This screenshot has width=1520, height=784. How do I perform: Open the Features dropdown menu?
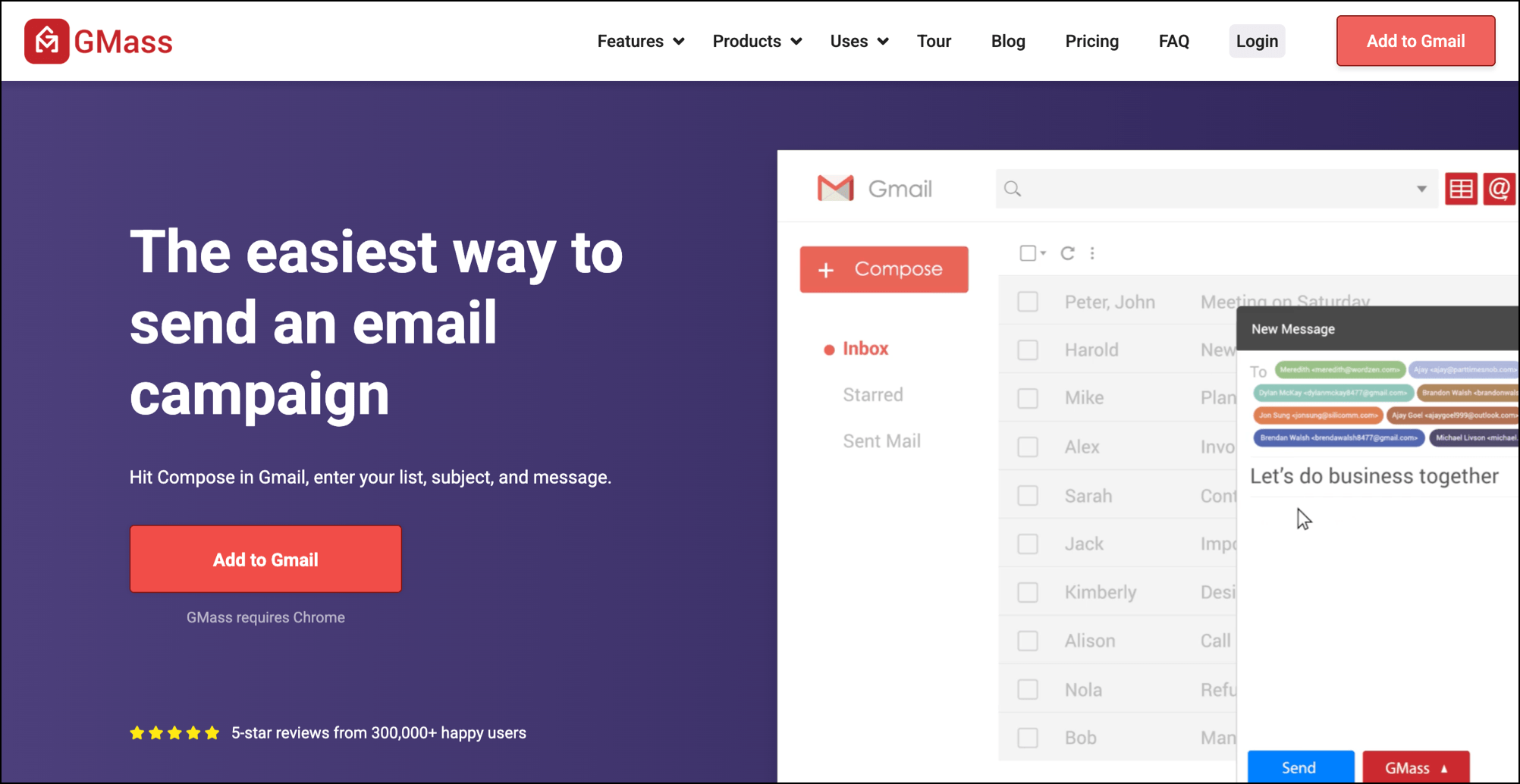pyautogui.click(x=641, y=41)
